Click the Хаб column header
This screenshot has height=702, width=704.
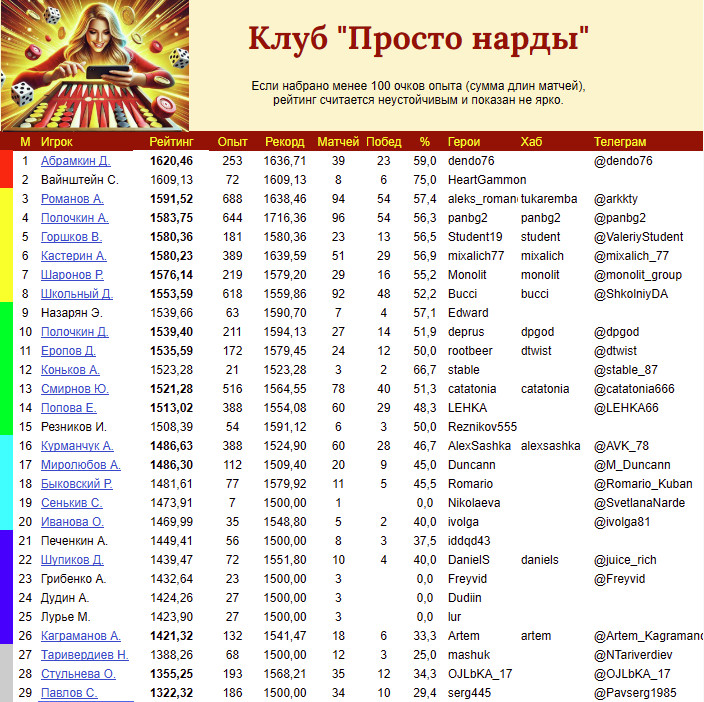pyautogui.click(x=531, y=142)
